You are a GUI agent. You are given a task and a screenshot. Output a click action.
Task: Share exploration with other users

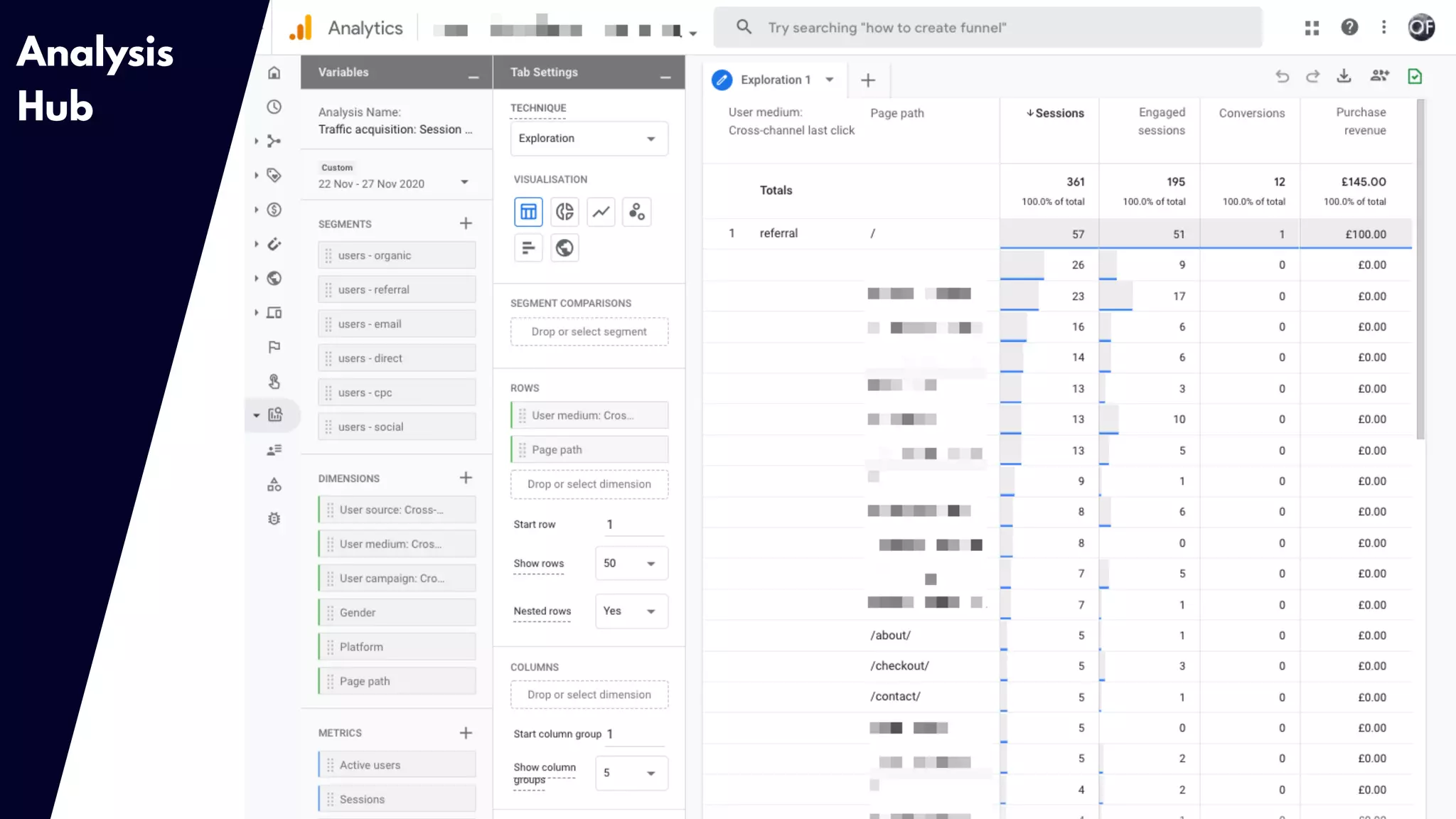[x=1379, y=76]
